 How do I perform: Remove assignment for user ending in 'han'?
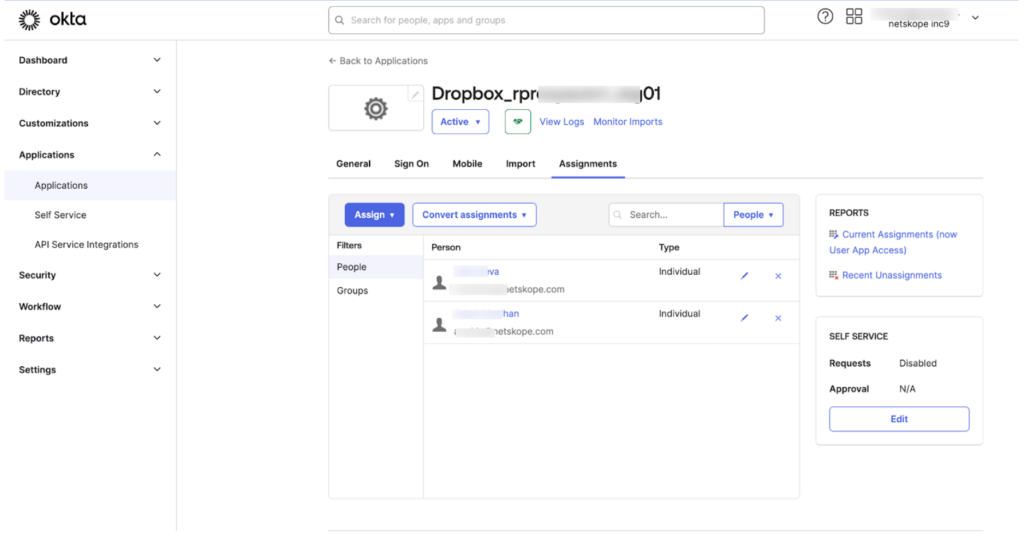click(778, 318)
